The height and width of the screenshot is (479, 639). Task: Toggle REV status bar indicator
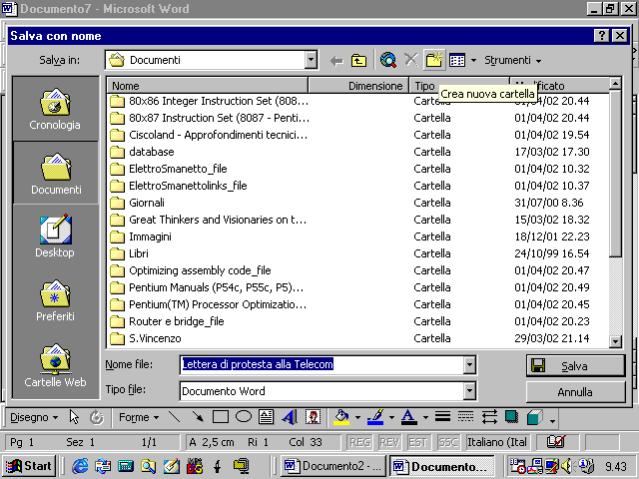(389, 442)
